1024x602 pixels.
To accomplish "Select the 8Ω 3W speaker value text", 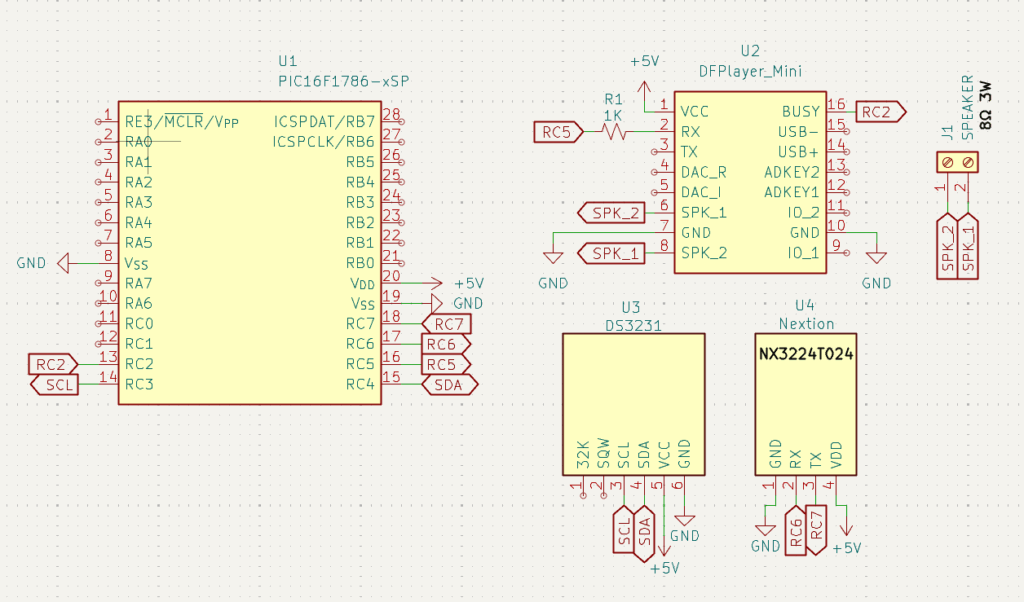I will click(x=985, y=100).
